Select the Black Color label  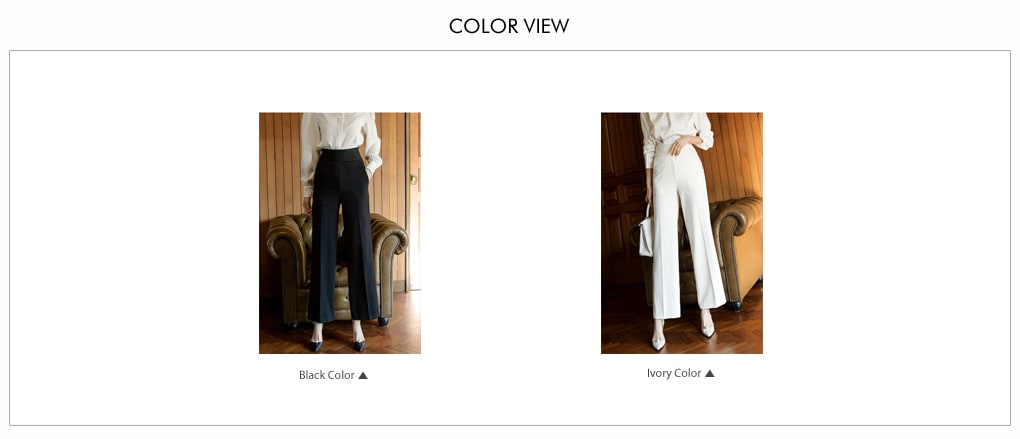(327, 375)
